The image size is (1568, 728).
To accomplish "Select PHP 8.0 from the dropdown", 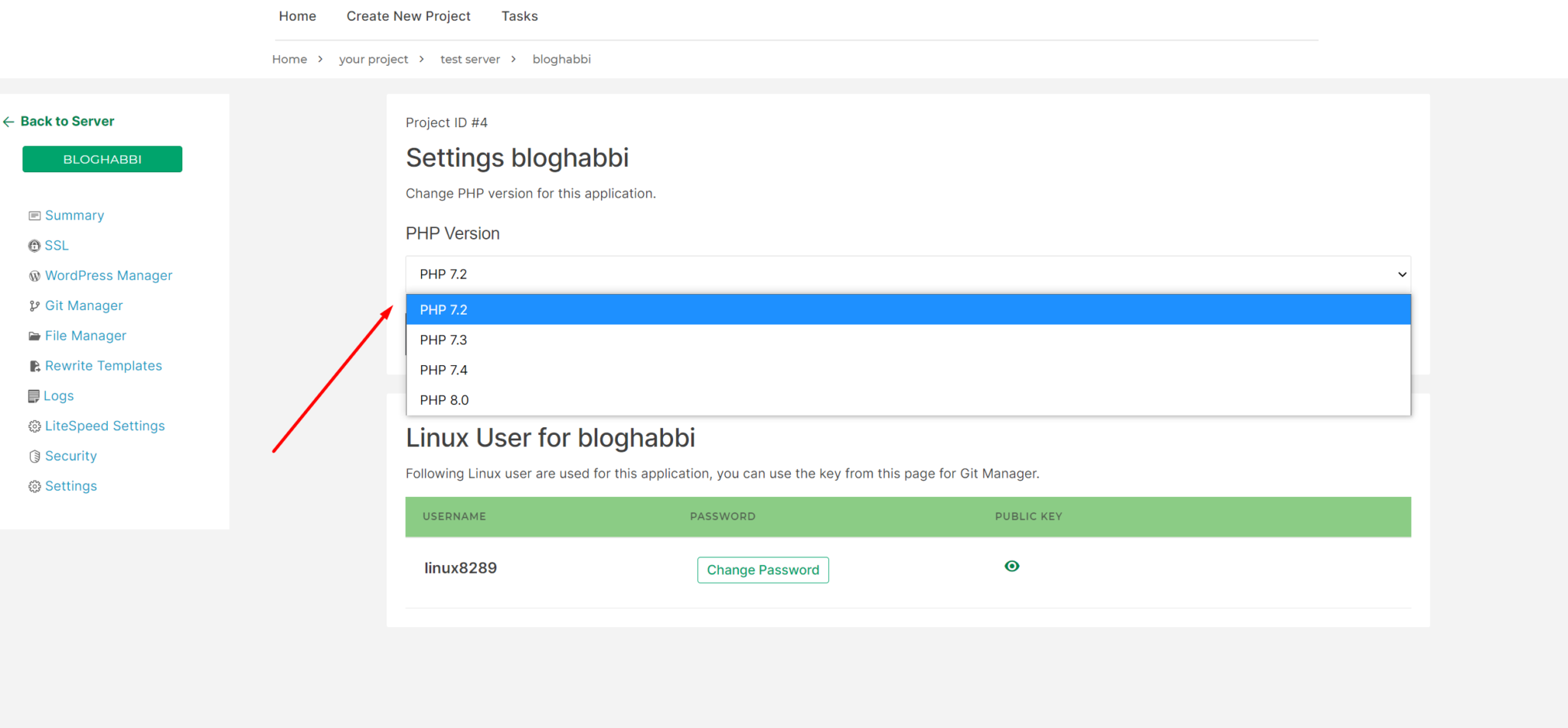I will click(444, 400).
